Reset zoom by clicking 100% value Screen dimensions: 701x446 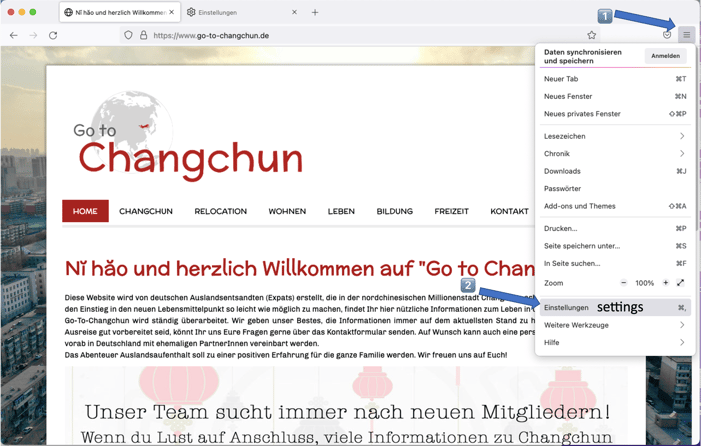point(644,283)
